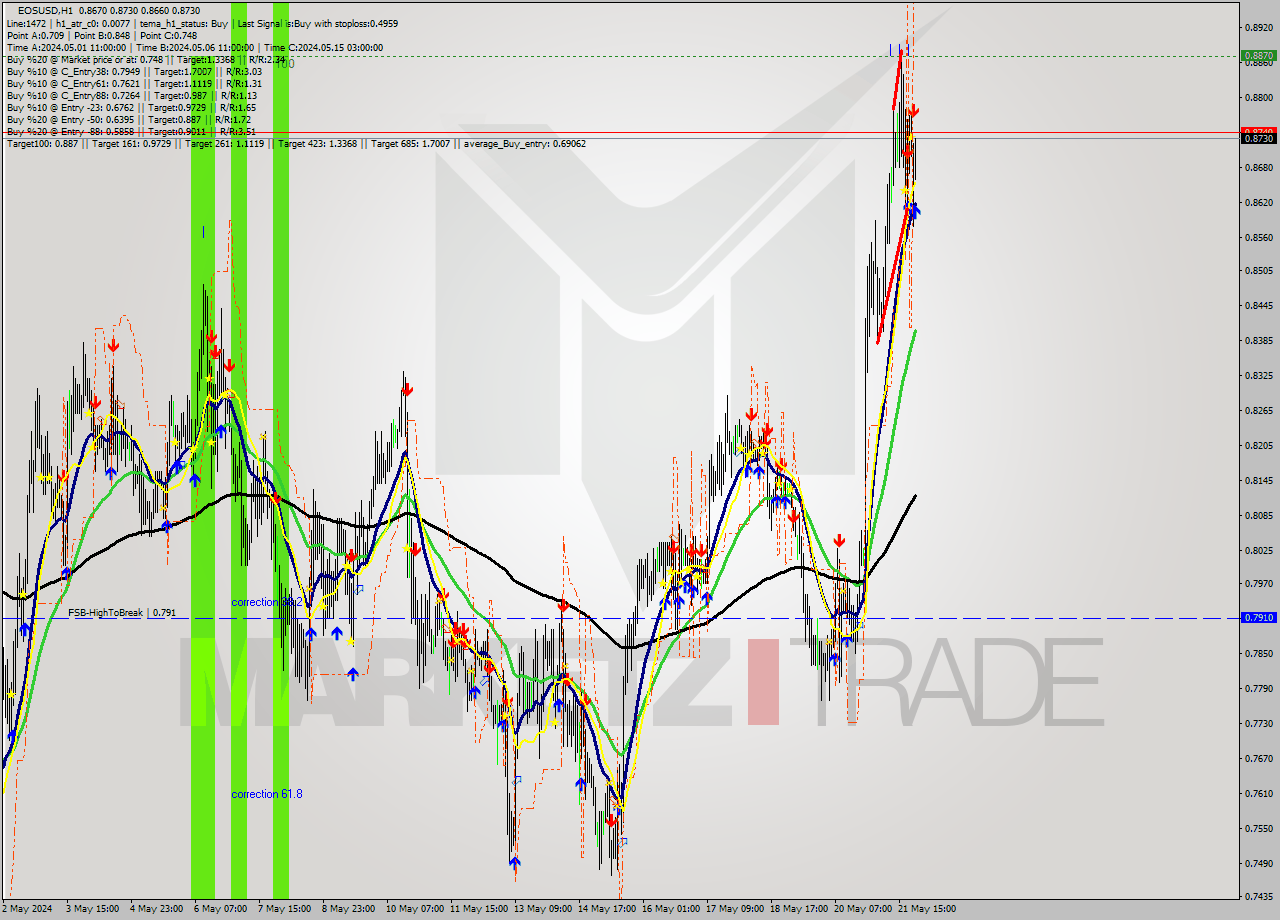This screenshot has height=920, width=1280.
Task: Click the '2 May 2024' date label
Action: (x=28, y=909)
